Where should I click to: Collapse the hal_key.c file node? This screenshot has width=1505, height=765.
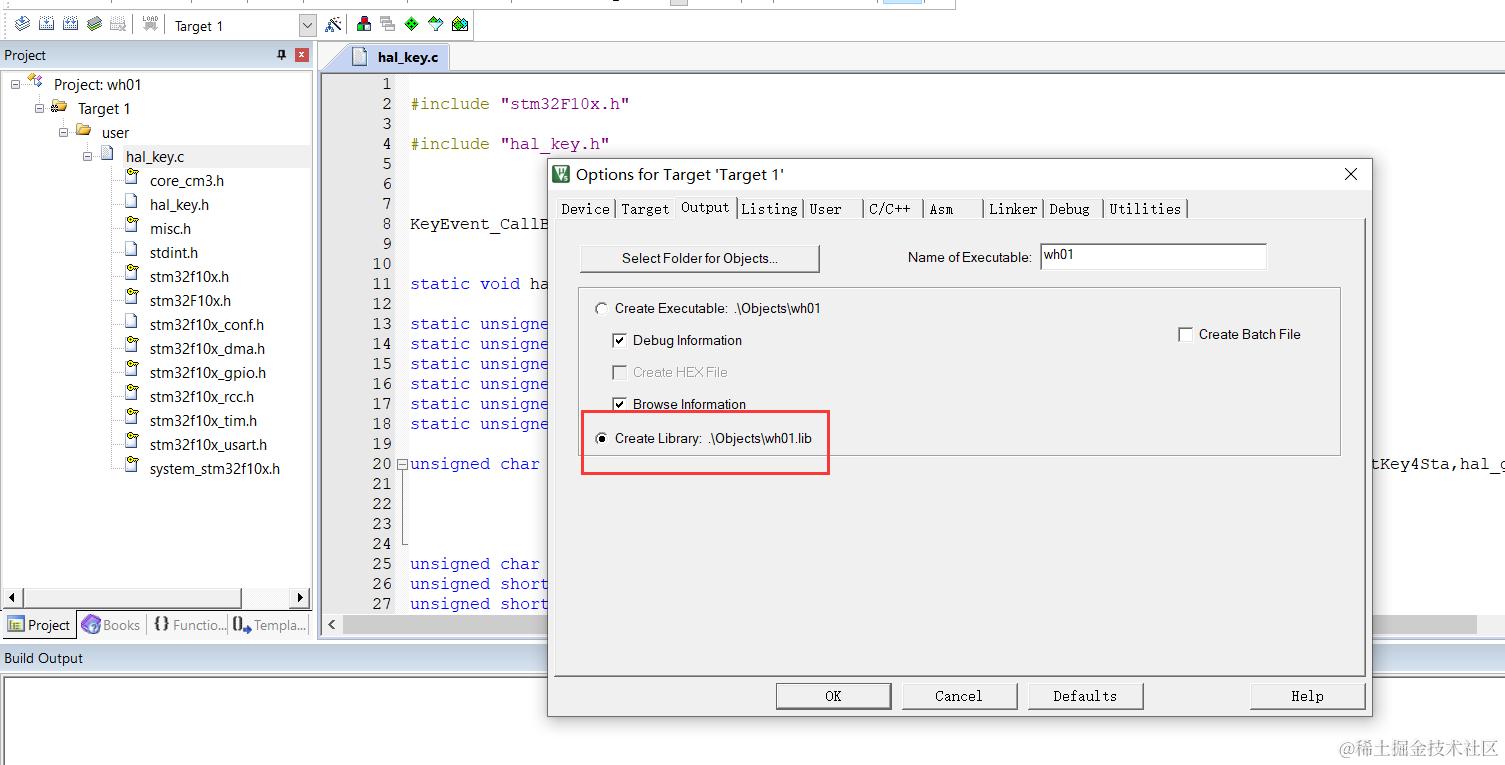87,156
